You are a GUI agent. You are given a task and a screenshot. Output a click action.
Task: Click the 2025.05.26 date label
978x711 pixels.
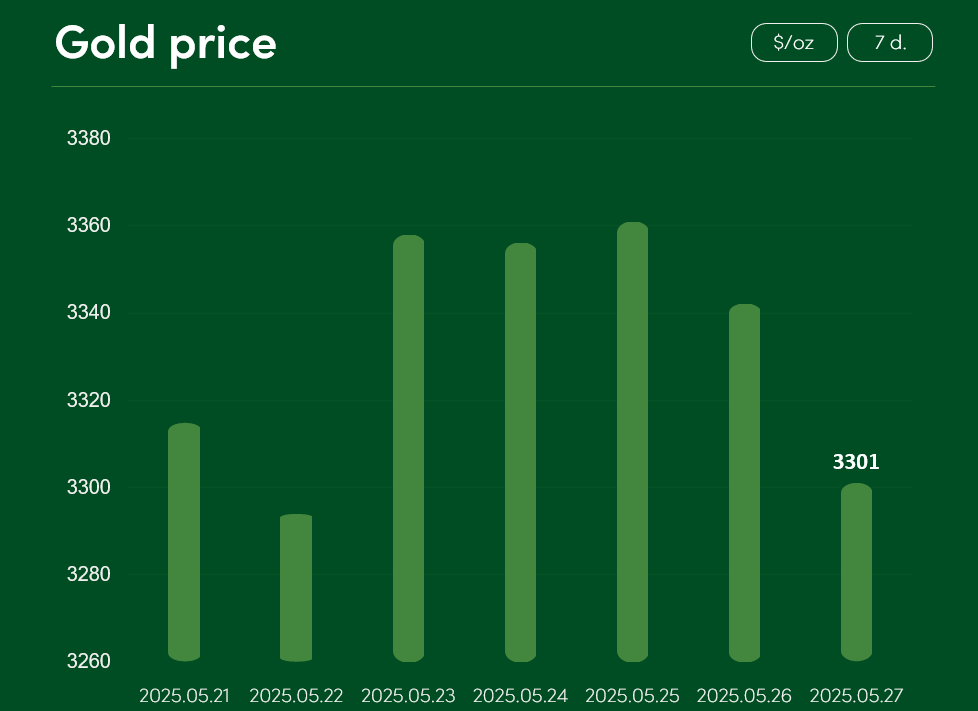click(744, 695)
